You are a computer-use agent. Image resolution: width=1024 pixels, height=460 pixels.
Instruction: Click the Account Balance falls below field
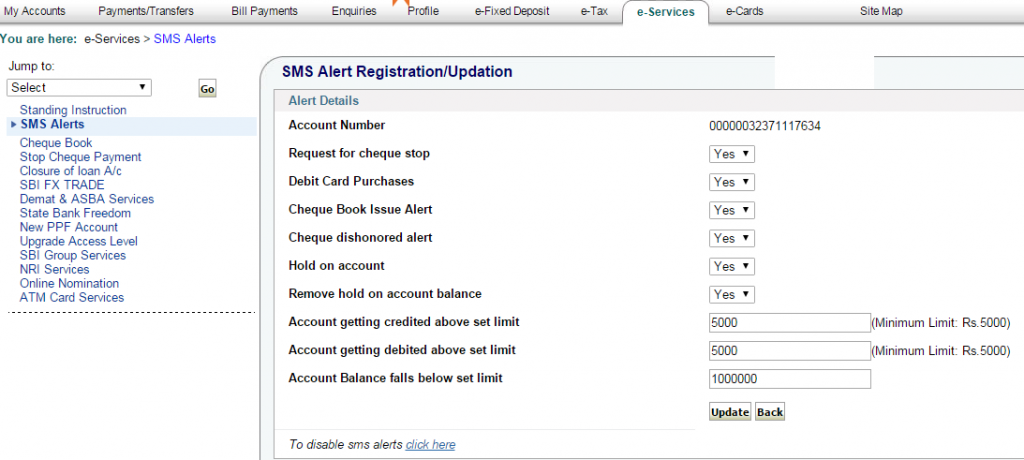coord(788,378)
